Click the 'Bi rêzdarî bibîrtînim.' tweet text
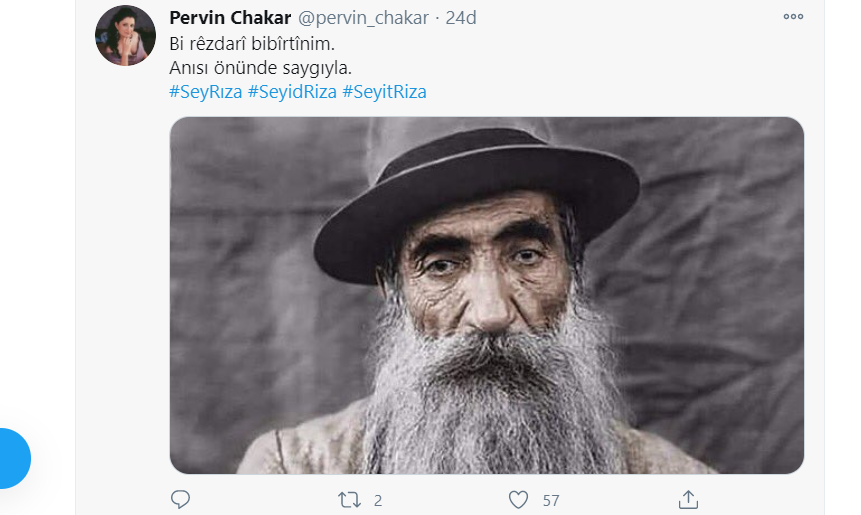Image resolution: width=861 pixels, height=515 pixels. [252, 43]
